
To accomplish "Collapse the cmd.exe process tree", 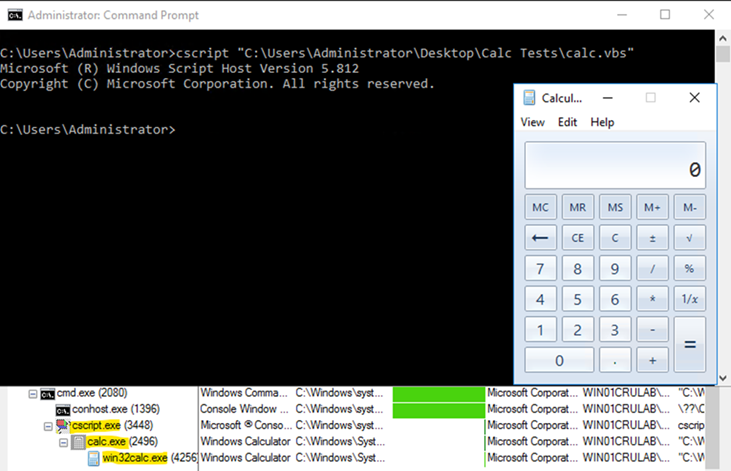I will 32,394.
